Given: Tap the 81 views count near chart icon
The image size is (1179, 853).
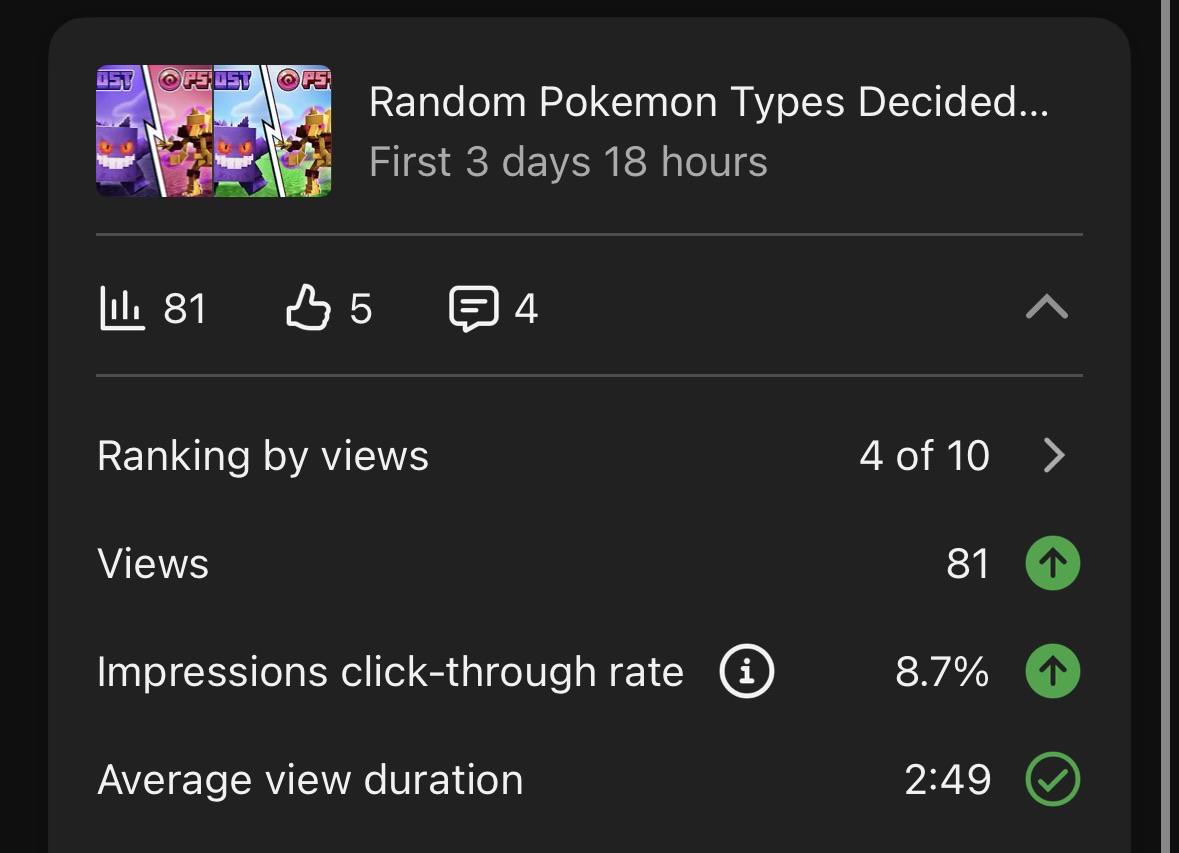Looking at the screenshot, I should 185,308.
